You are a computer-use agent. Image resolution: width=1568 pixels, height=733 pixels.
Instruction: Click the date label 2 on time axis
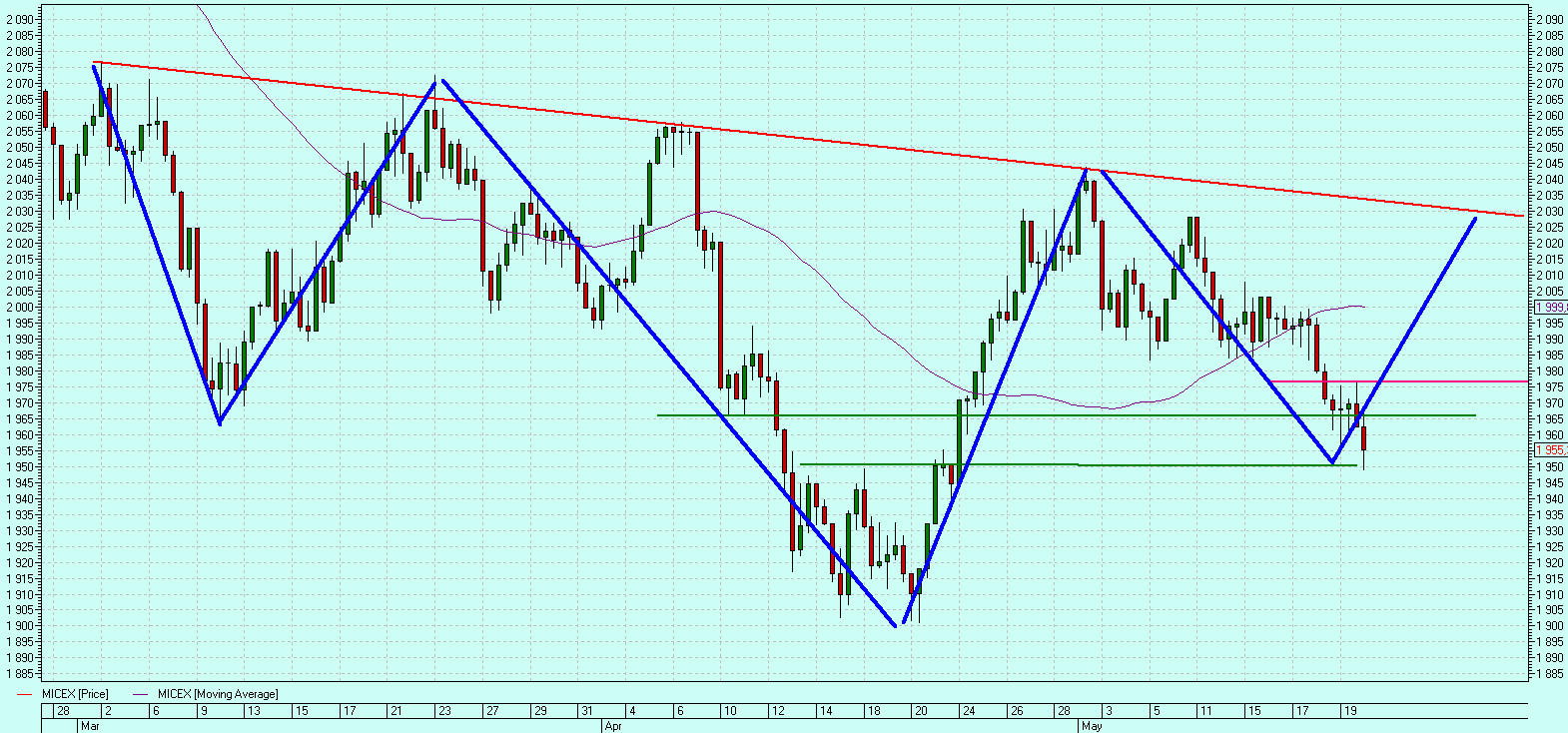(108, 711)
